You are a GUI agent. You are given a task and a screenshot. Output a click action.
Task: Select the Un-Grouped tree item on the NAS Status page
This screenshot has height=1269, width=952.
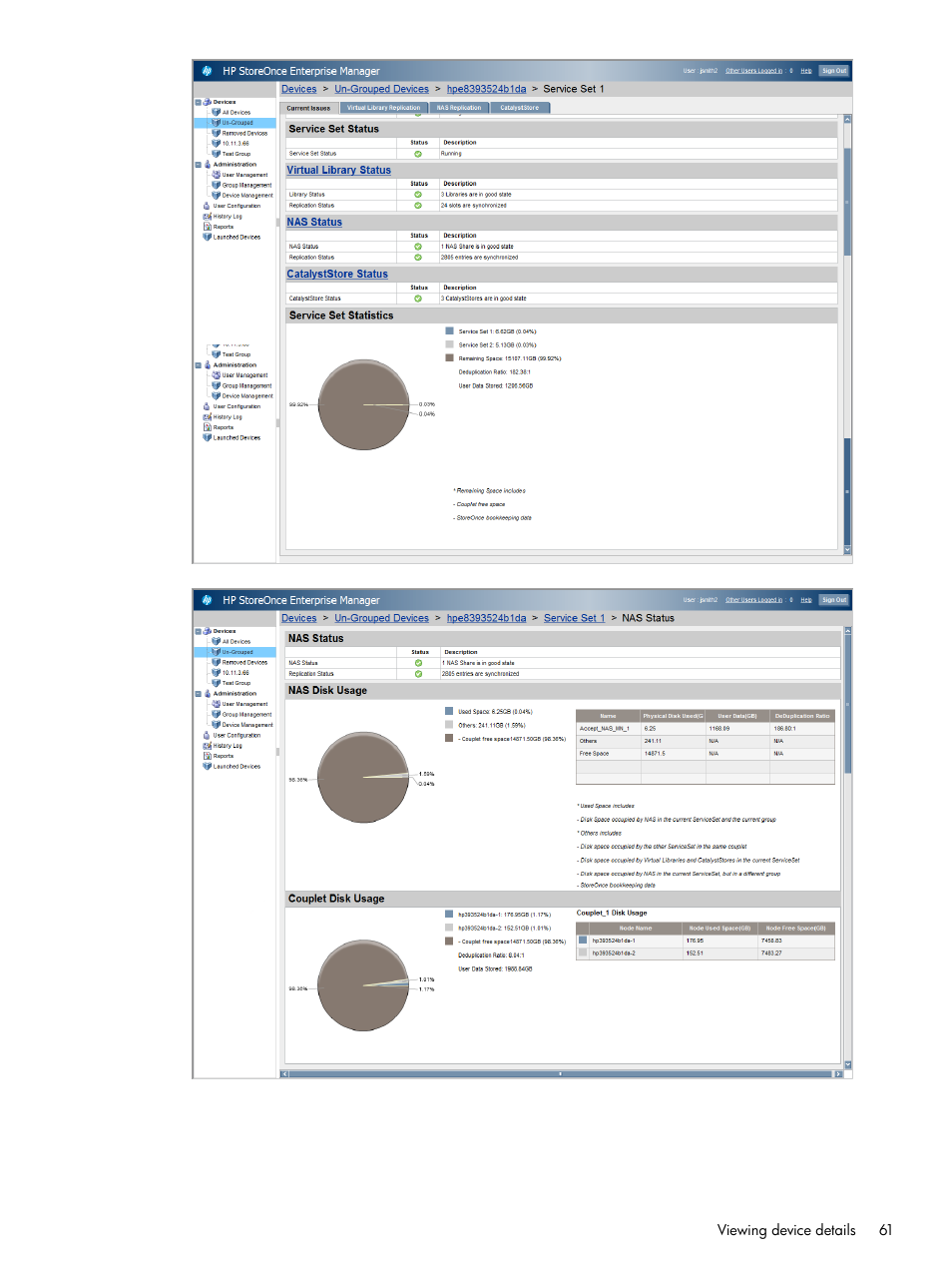[x=238, y=652]
